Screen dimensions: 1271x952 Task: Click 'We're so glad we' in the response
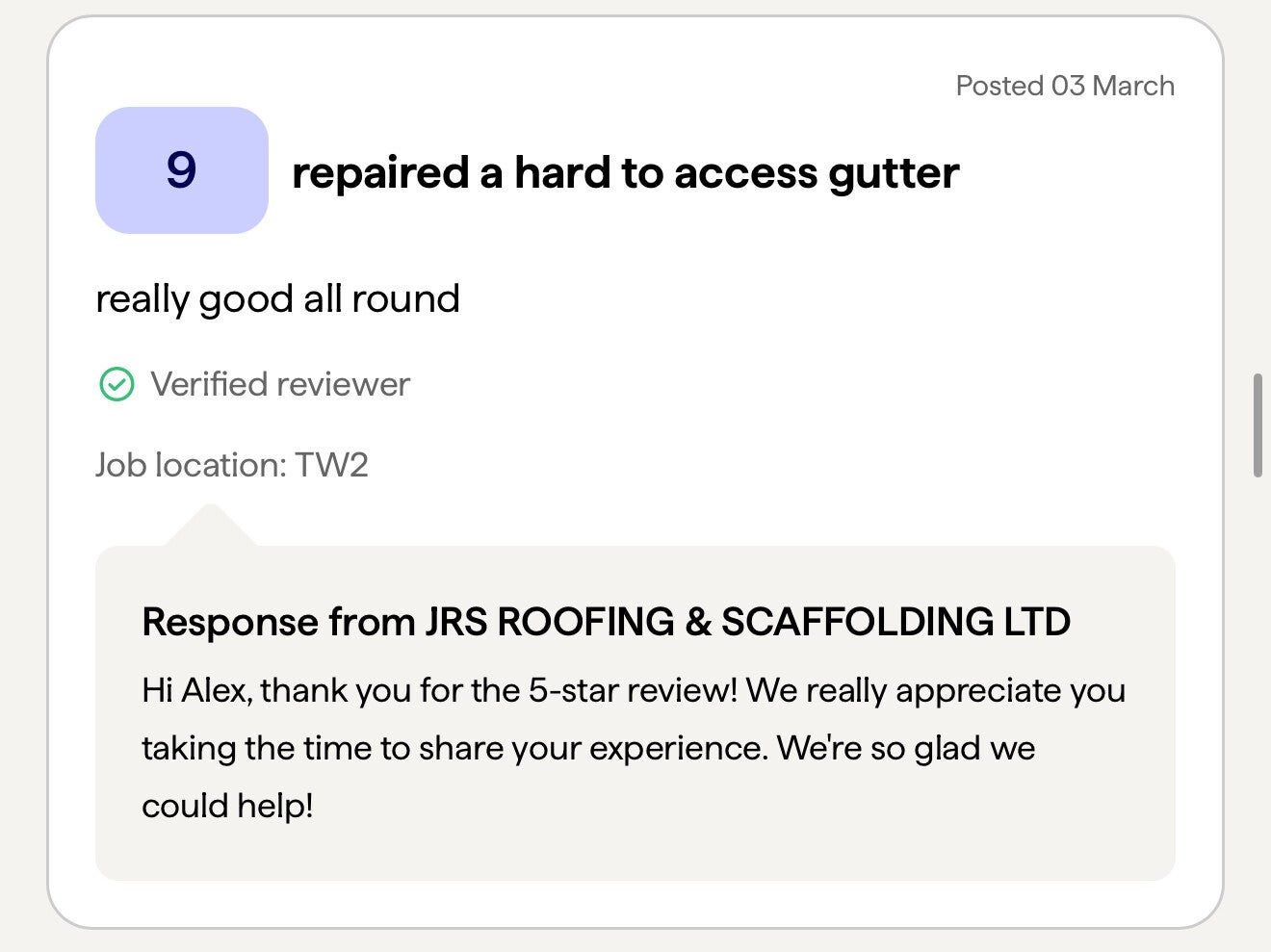pos(906,748)
